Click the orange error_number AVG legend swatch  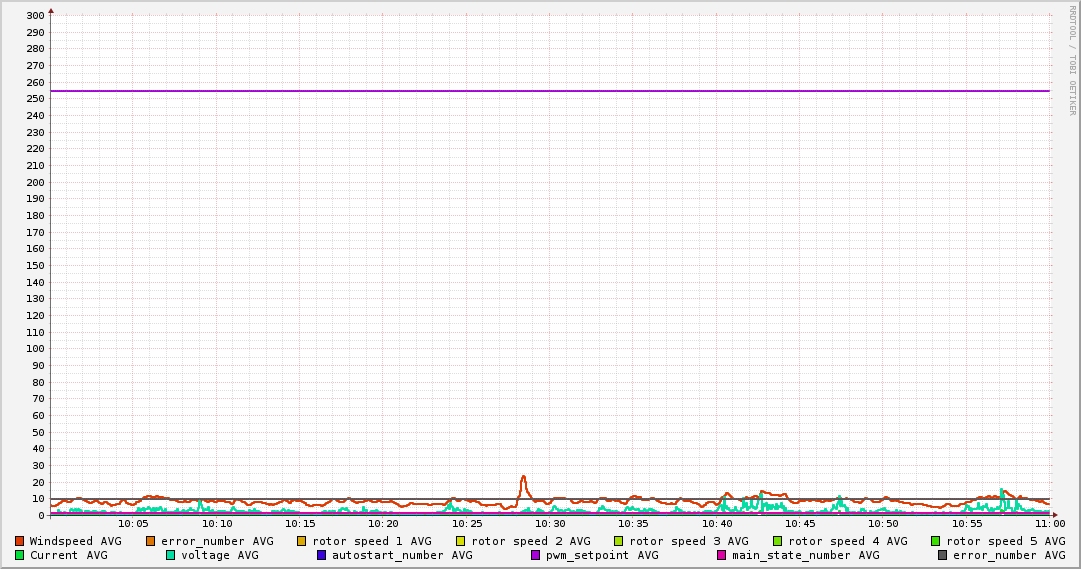point(150,541)
